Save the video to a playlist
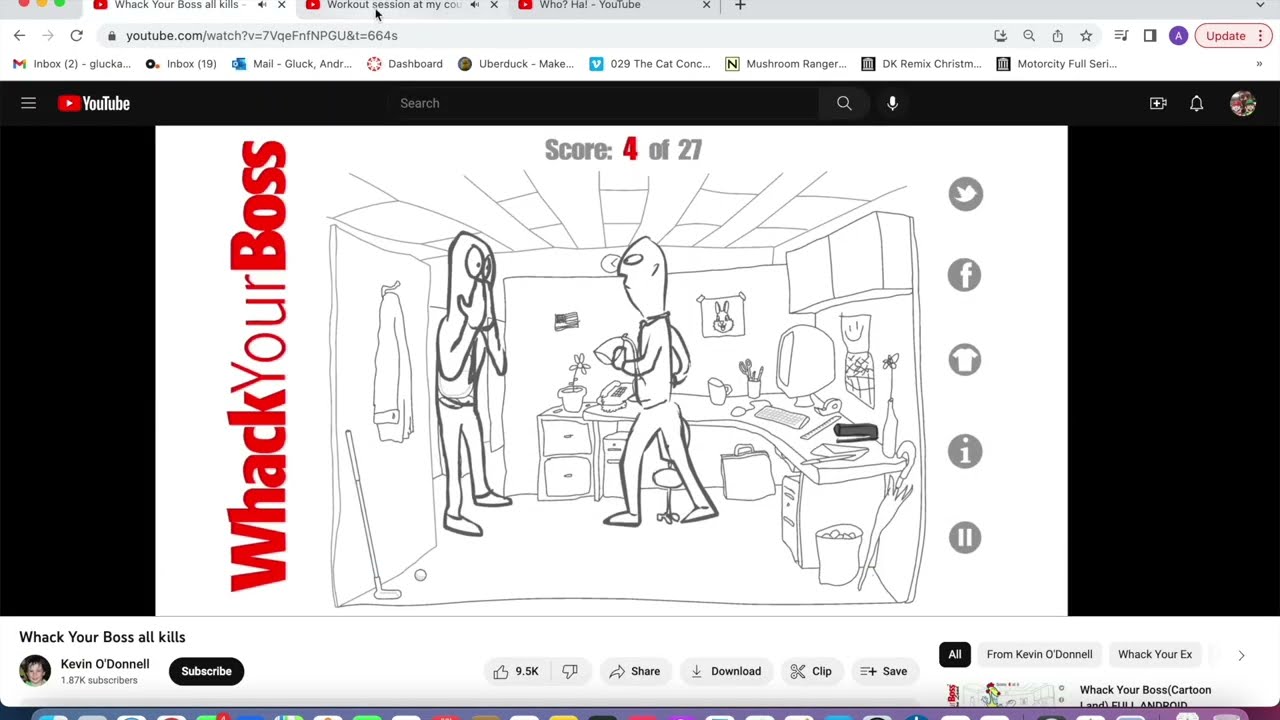 coord(884,672)
